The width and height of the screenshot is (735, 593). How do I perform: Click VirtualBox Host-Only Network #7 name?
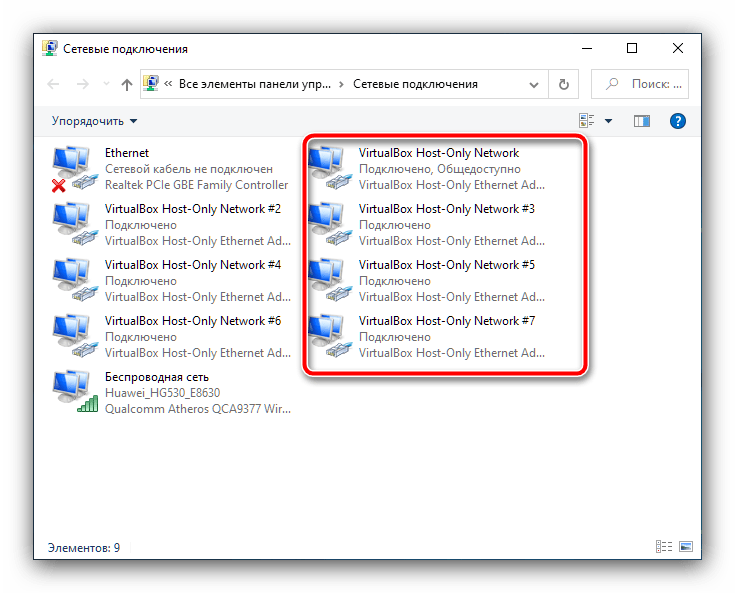[x=447, y=321]
